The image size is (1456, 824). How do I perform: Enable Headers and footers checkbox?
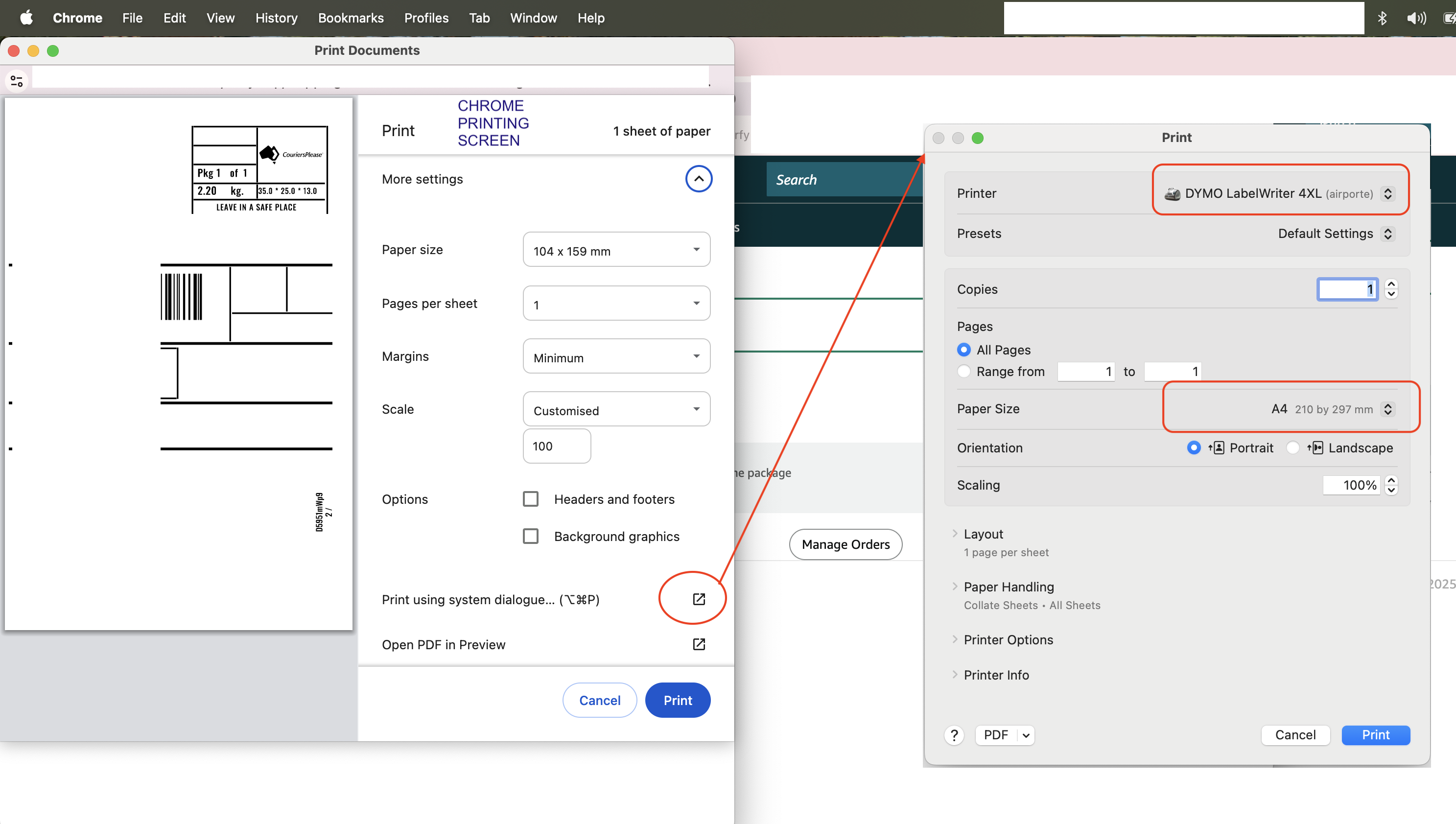[x=530, y=499]
